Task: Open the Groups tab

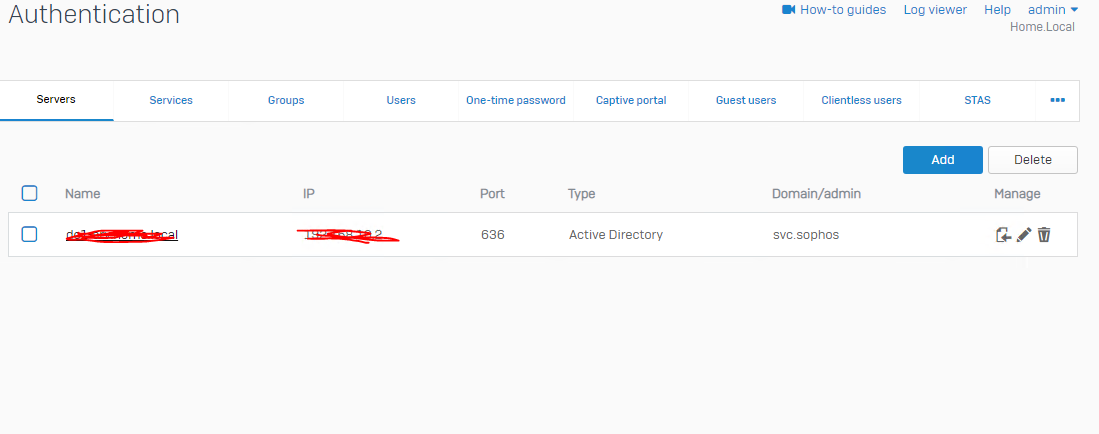Action: click(x=286, y=100)
